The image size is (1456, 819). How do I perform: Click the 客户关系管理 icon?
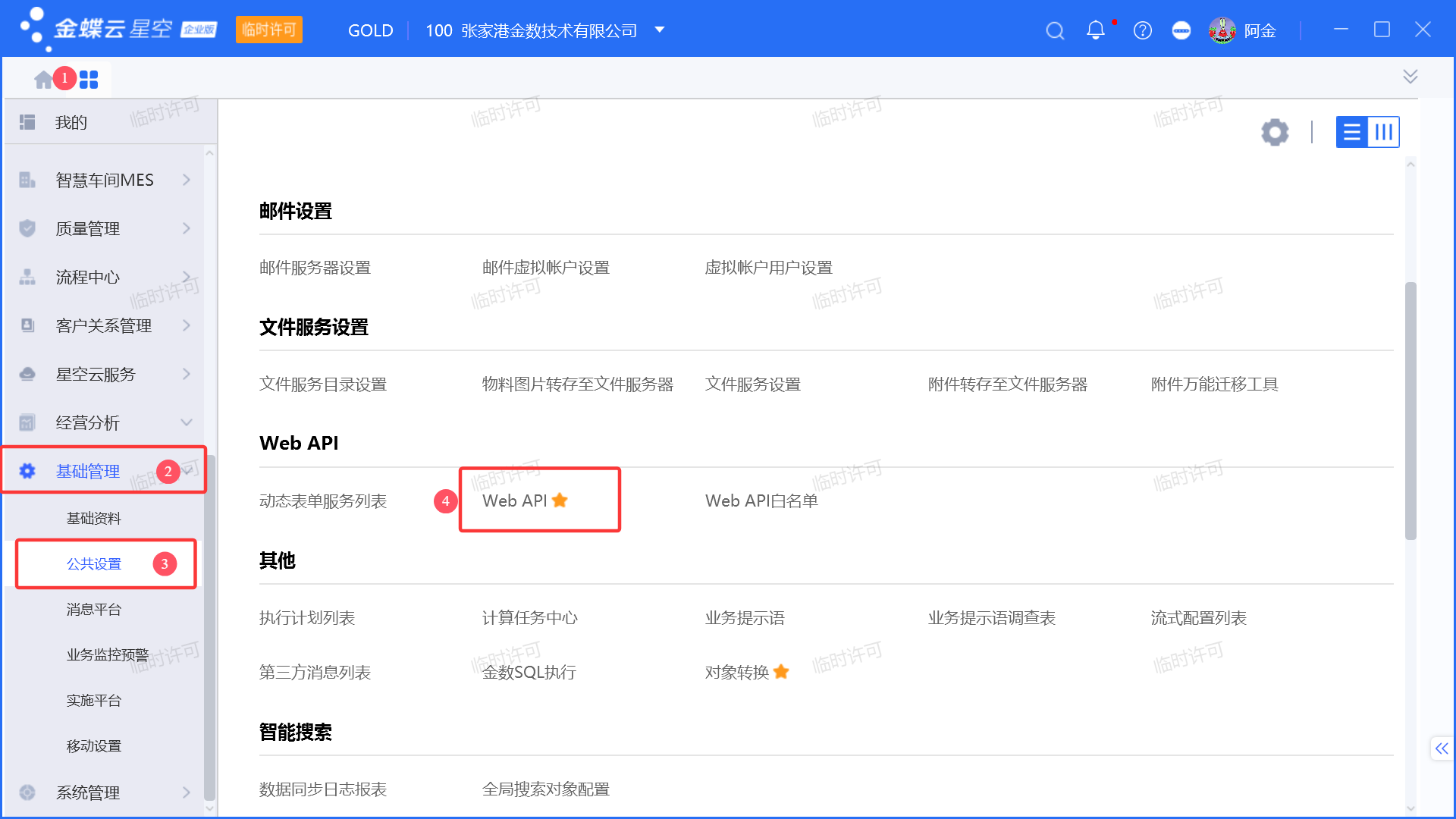pos(27,325)
